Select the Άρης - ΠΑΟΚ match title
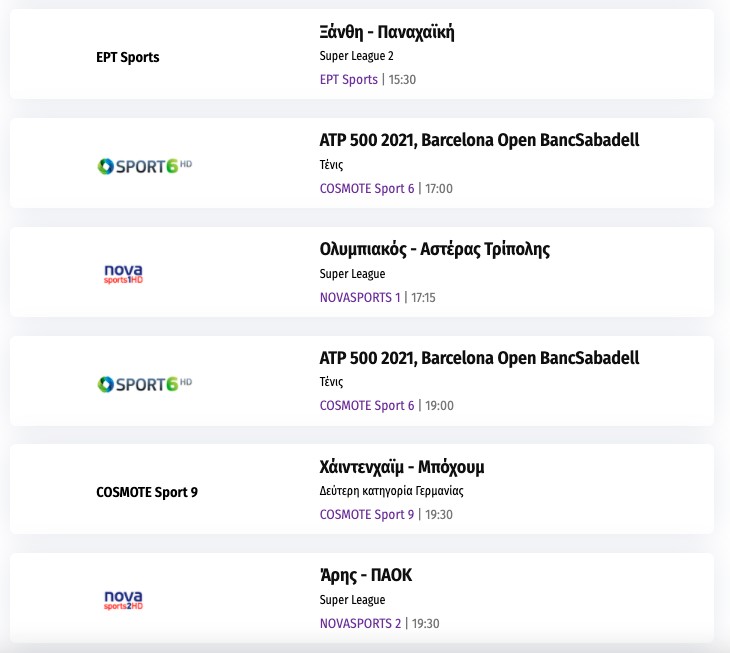Screen dimensions: 730x653 (x=365, y=575)
